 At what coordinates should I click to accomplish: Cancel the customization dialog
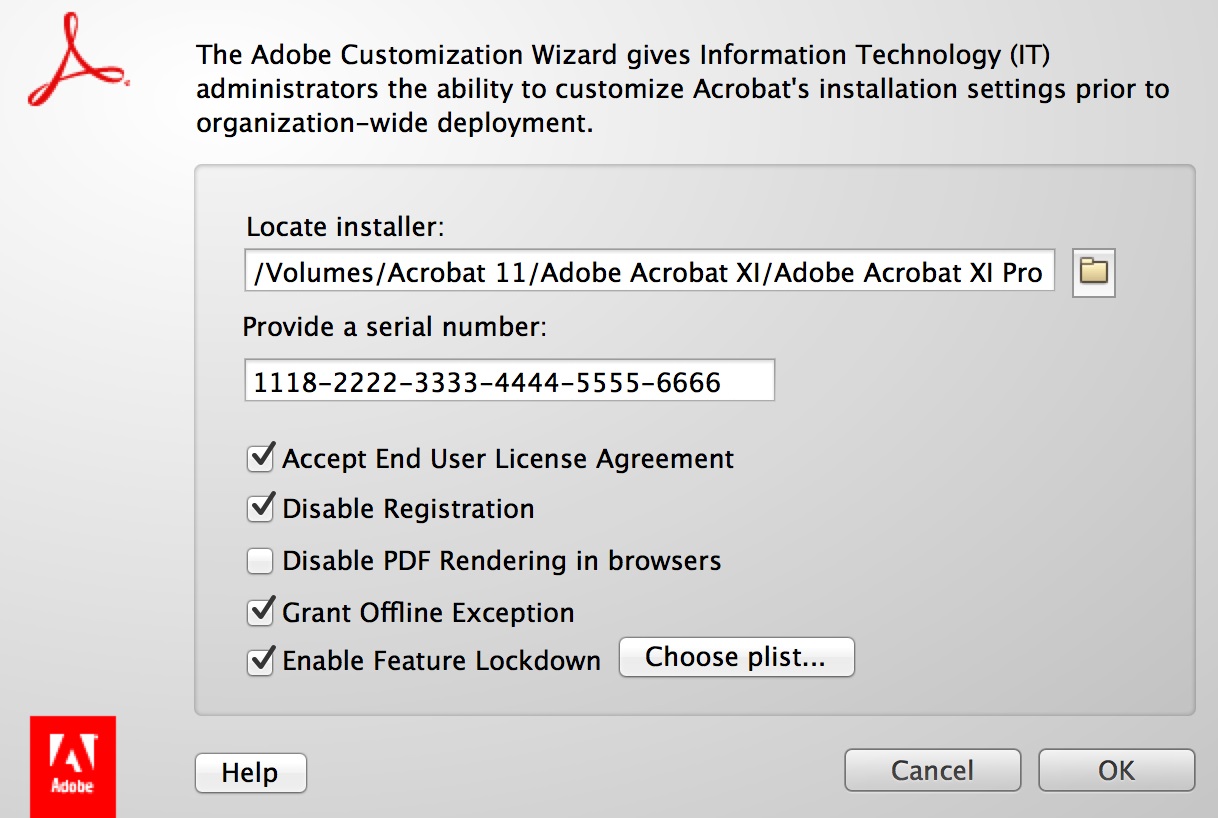click(x=932, y=770)
